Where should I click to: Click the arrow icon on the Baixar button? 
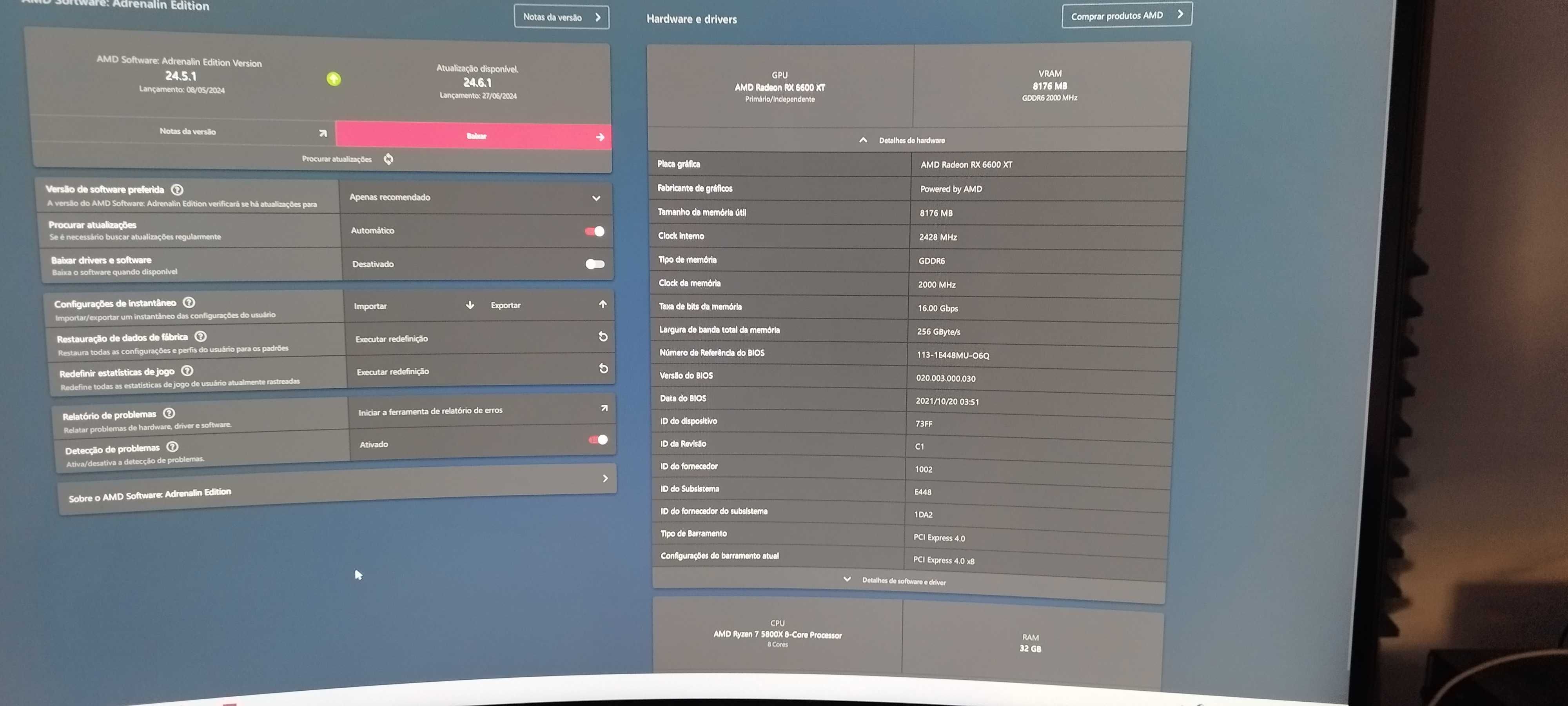(600, 137)
